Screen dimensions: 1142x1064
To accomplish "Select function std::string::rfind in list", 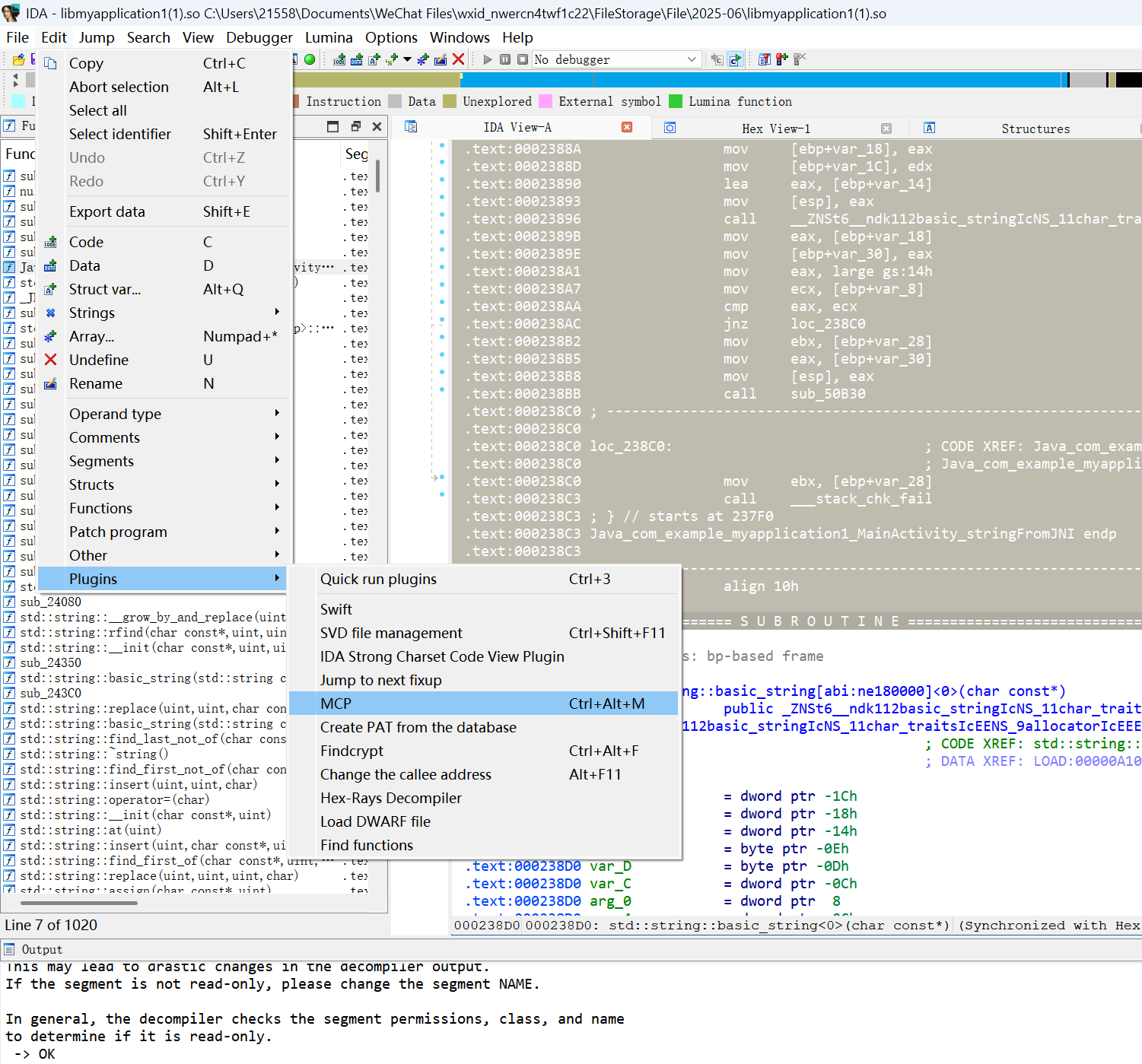I will [x=153, y=632].
